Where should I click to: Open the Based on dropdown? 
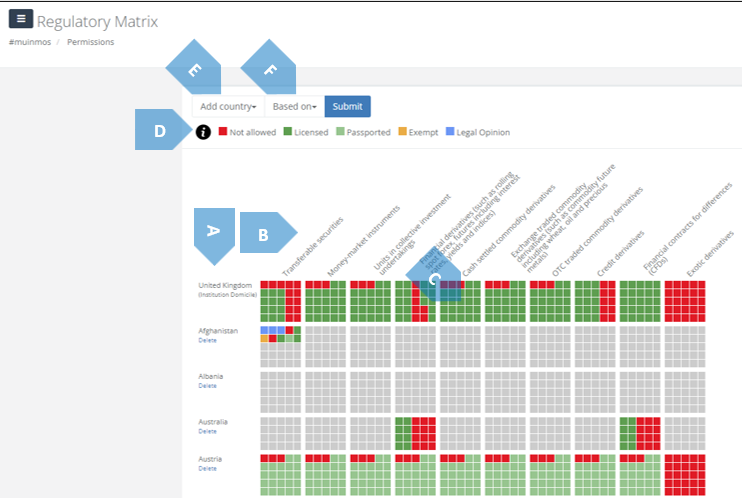(294, 107)
